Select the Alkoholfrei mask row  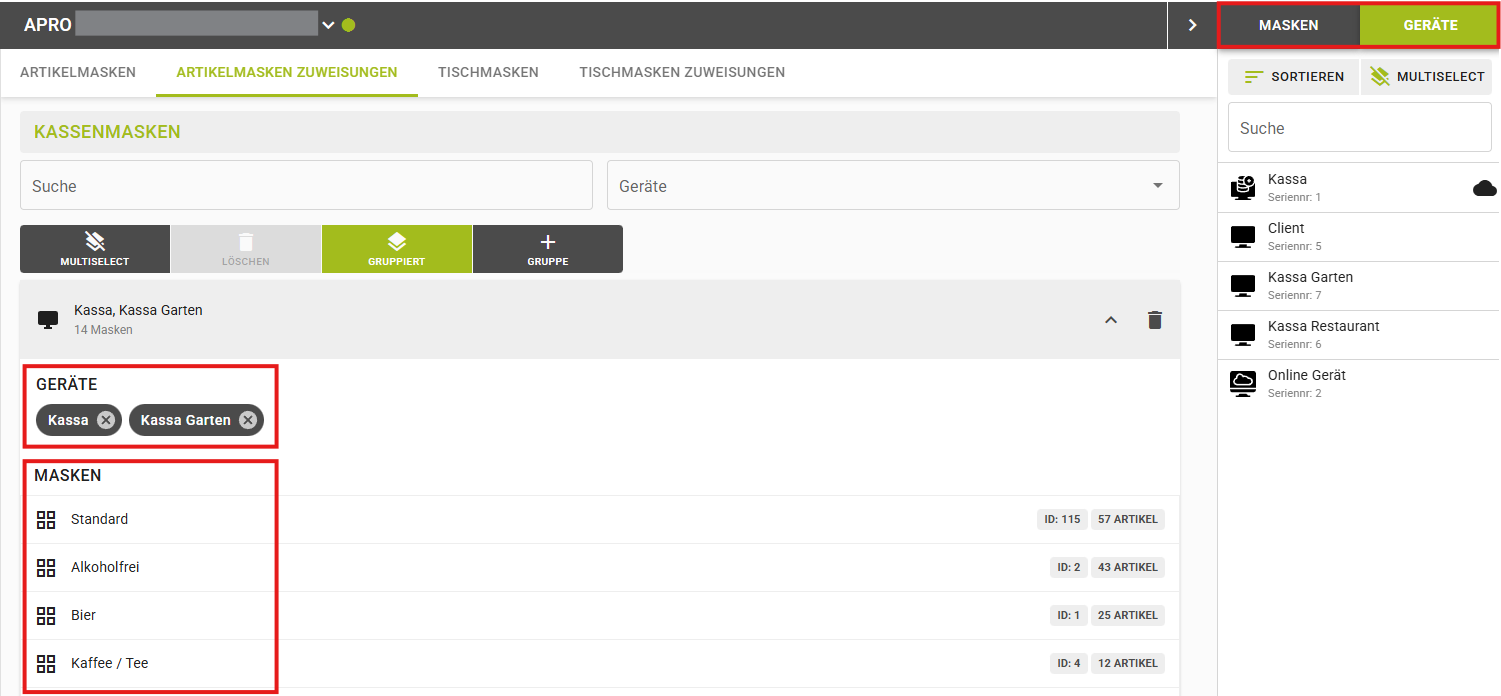tap(105, 567)
